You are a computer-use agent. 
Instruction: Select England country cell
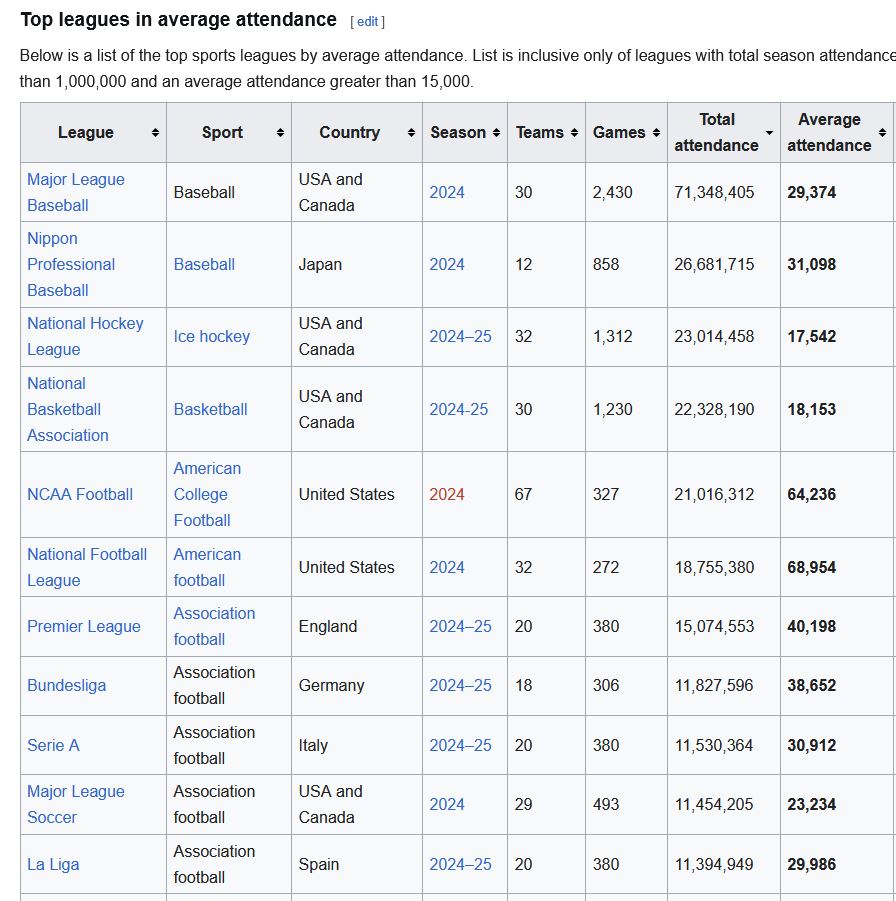(x=356, y=626)
